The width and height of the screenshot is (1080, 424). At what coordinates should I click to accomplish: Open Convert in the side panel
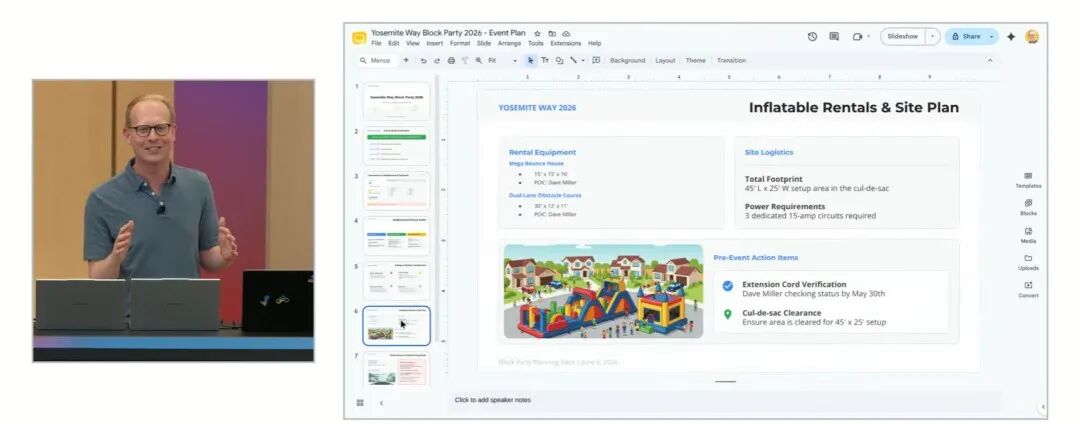[1028, 290]
